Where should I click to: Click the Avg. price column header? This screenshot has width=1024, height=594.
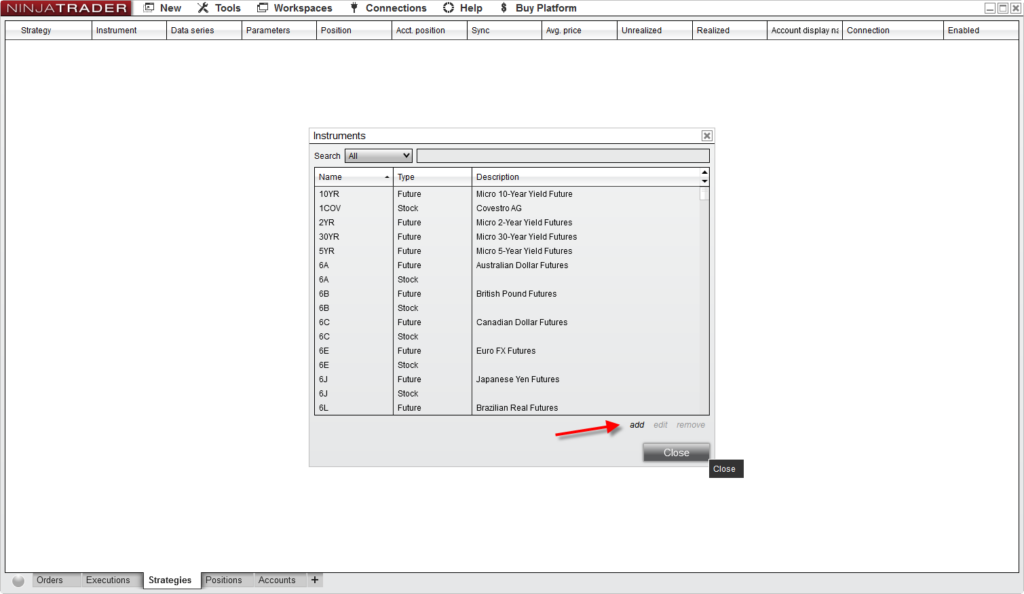pos(579,30)
